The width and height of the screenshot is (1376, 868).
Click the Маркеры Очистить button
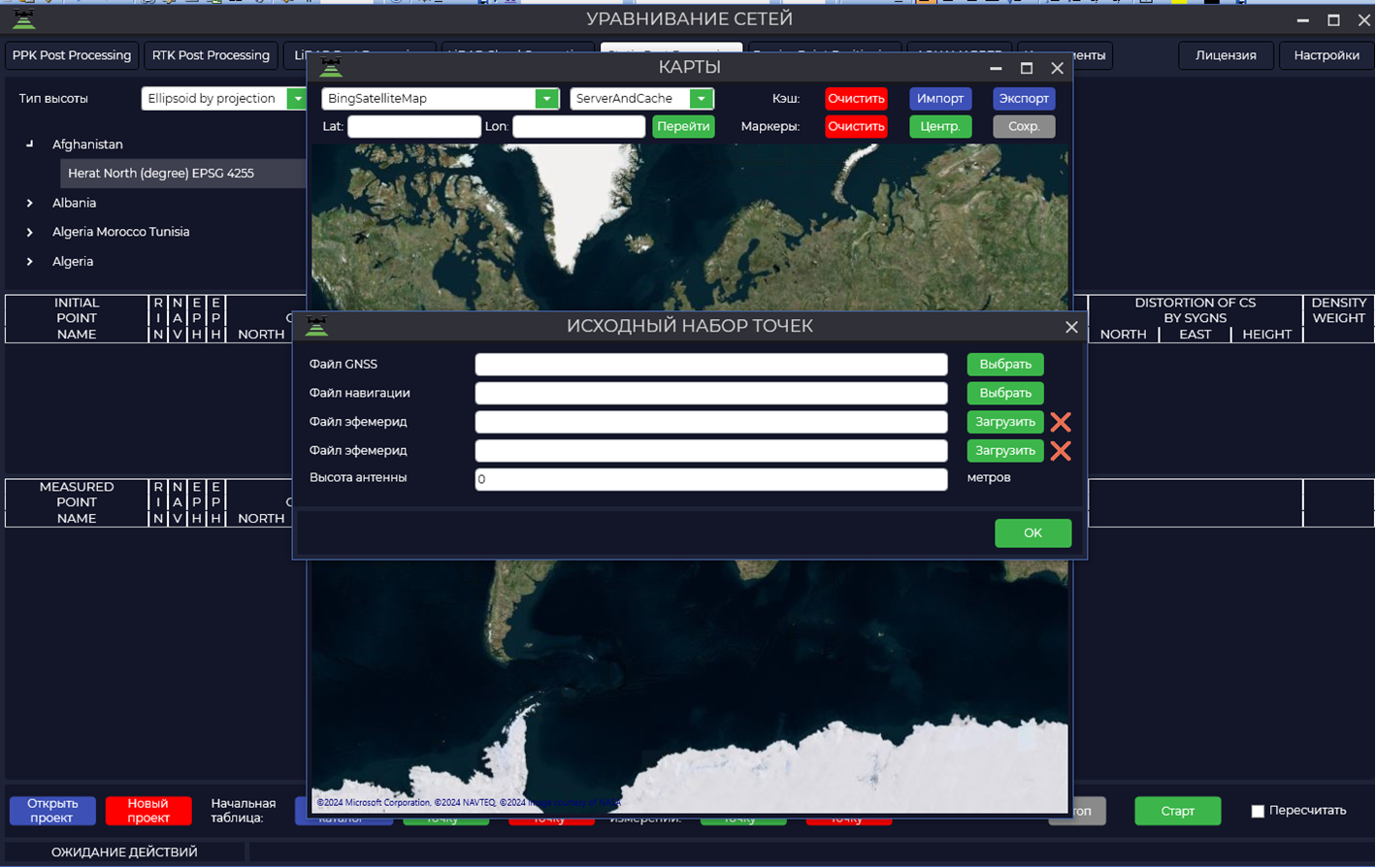click(856, 127)
